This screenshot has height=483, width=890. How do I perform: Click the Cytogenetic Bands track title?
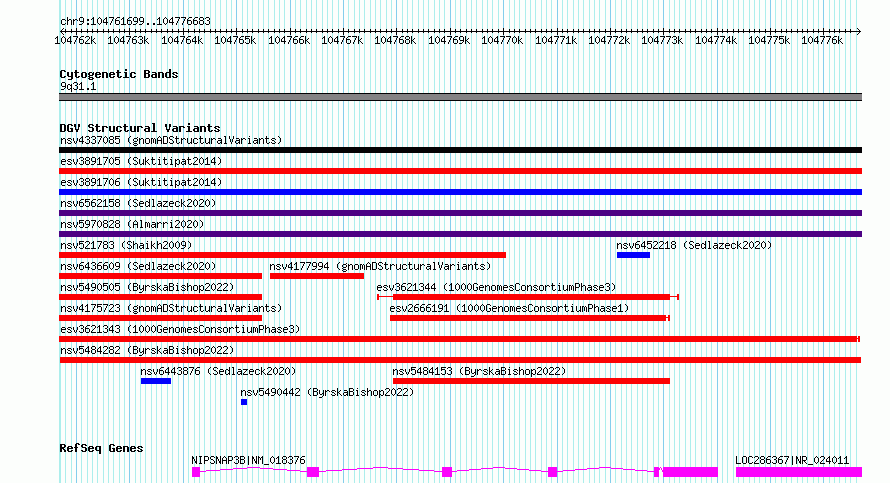[x=119, y=74]
